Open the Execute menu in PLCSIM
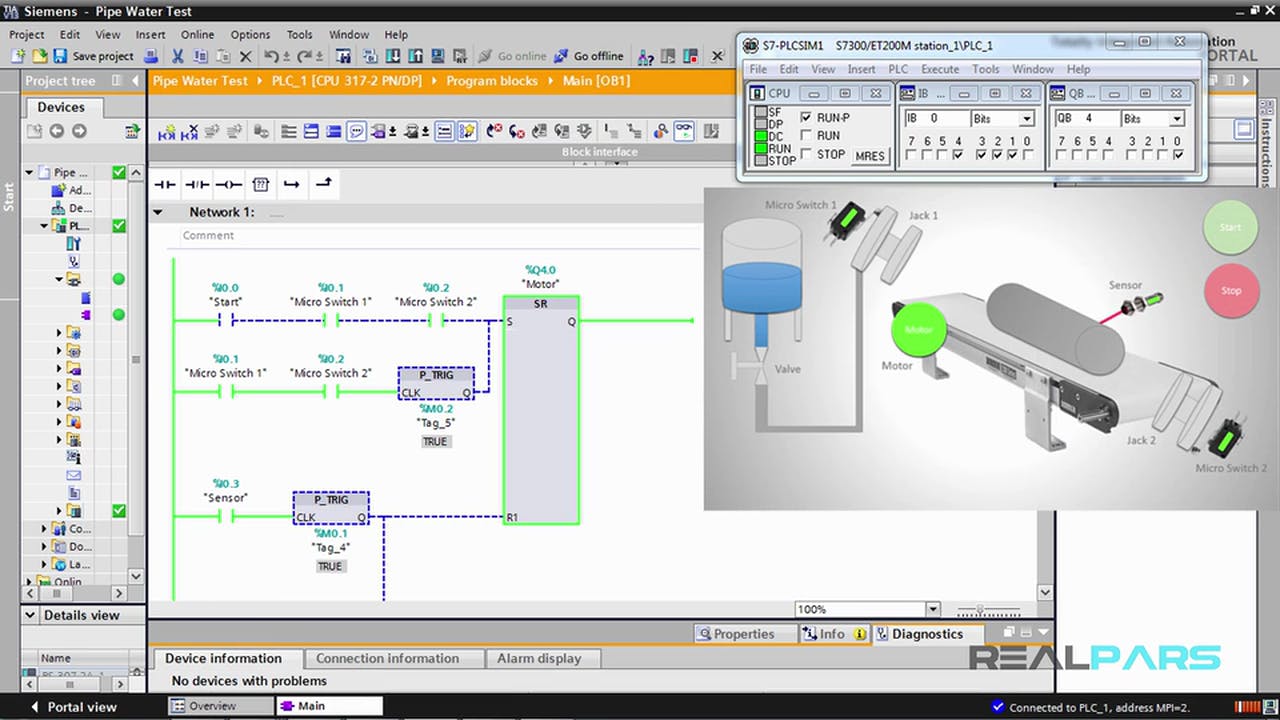 [x=940, y=69]
